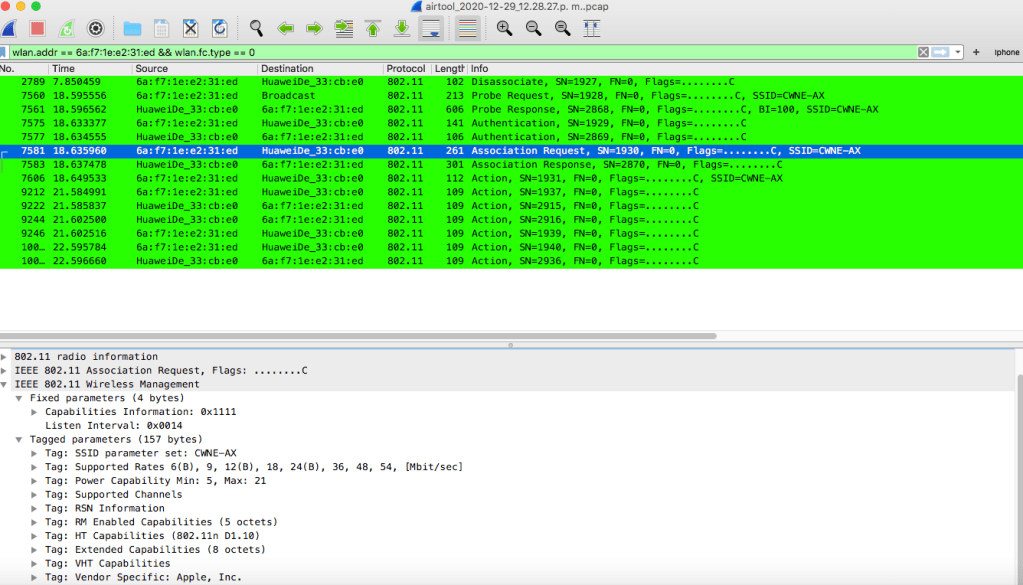Apply the saved iphone filter button
The width and height of the screenshot is (1023, 585).
point(1005,52)
